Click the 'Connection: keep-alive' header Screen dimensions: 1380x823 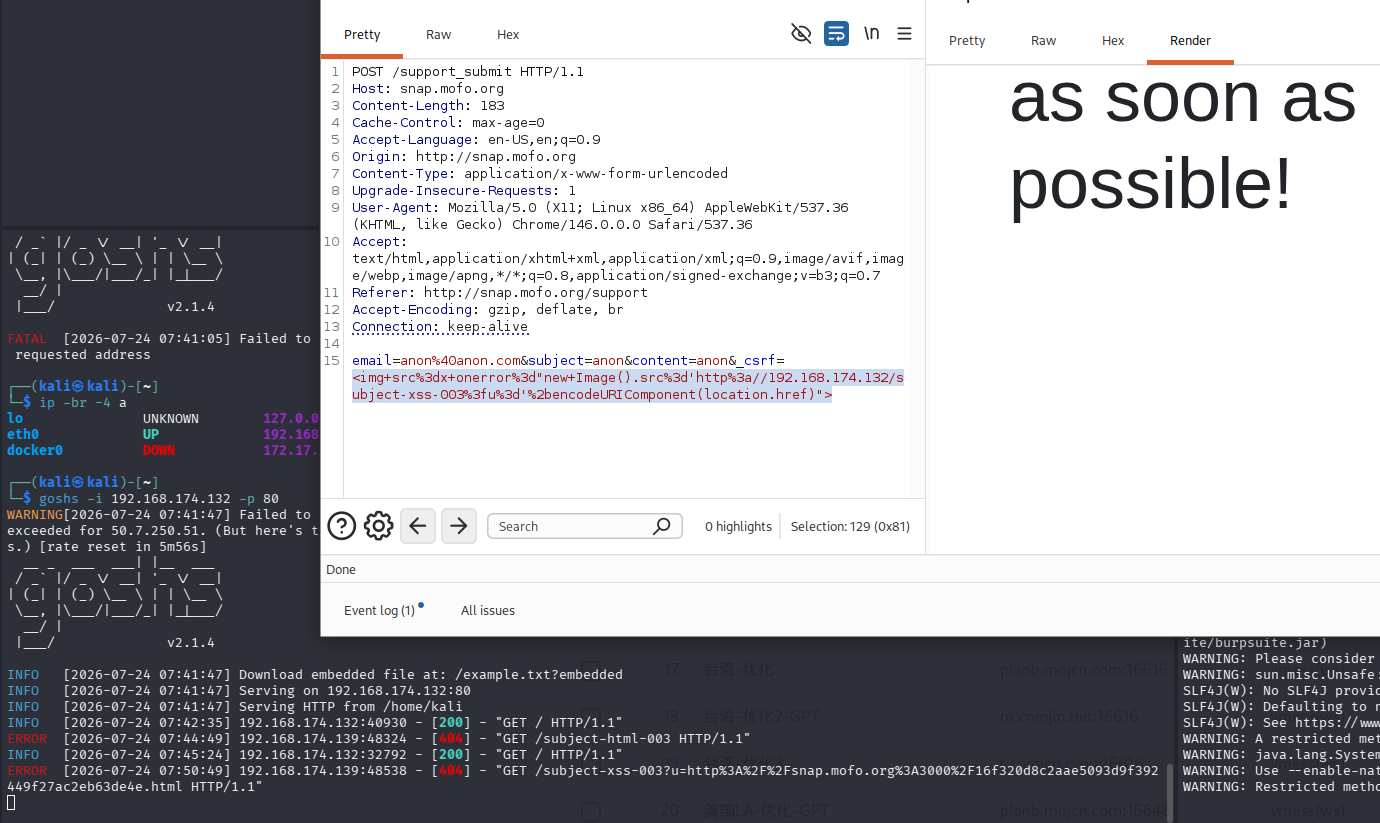click(x=440, y=326)
